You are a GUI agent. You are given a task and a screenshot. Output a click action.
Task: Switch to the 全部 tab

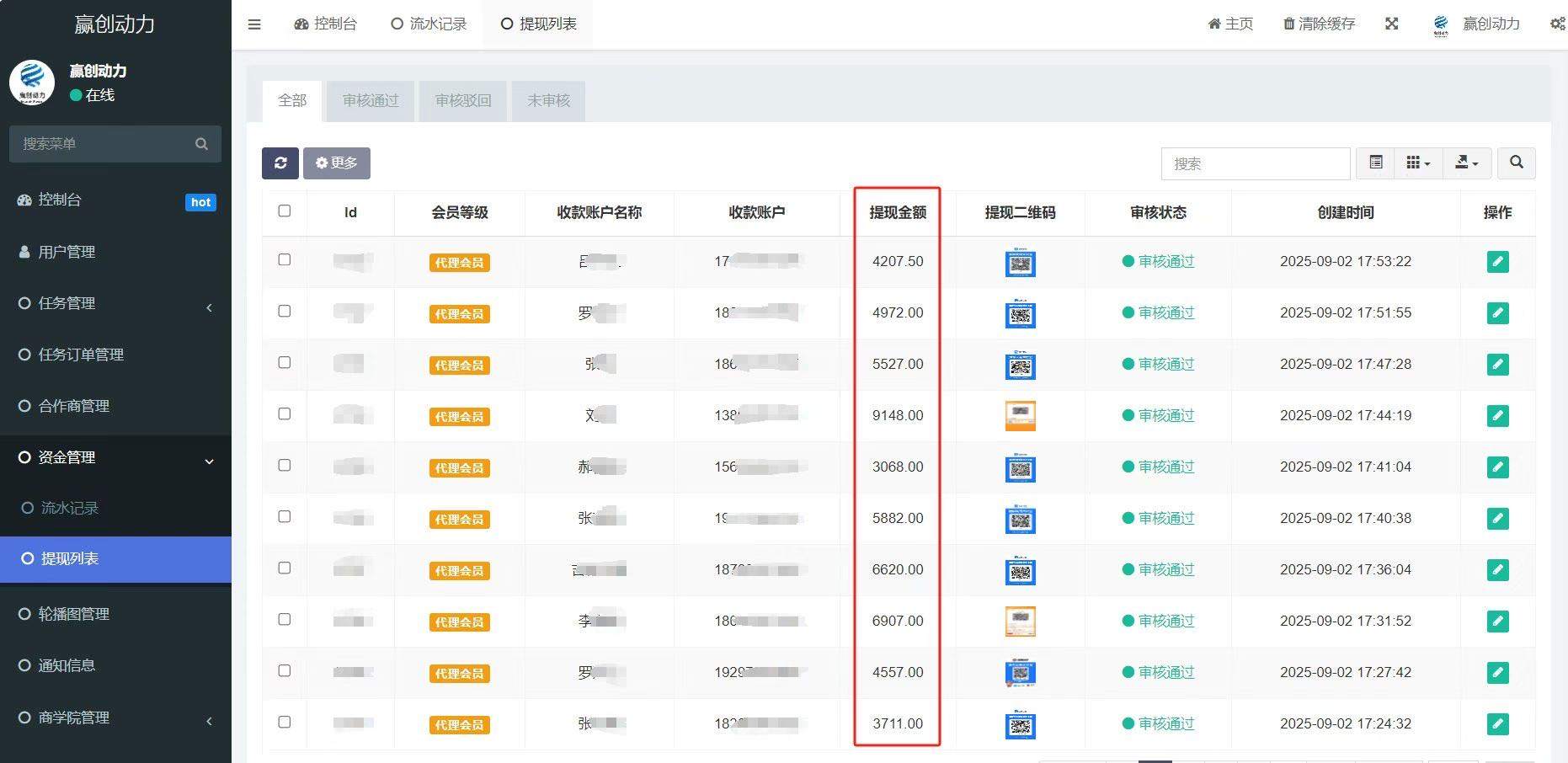coord(292,101)
